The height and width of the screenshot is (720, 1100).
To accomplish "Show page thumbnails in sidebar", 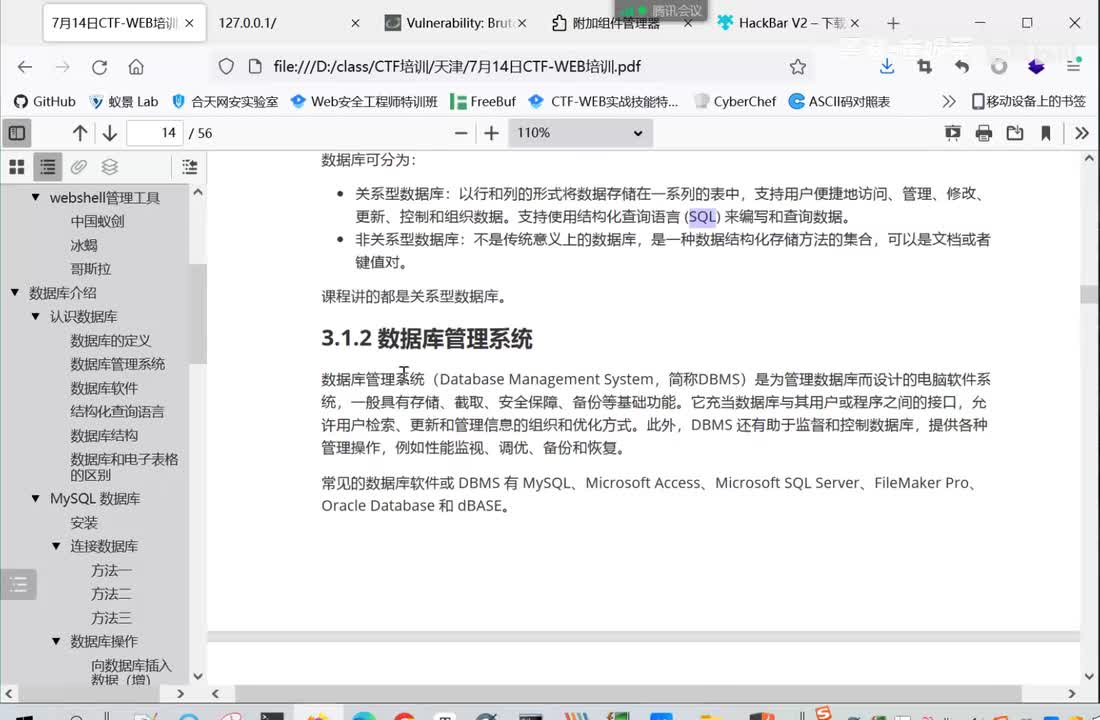I will coord(17,166).
